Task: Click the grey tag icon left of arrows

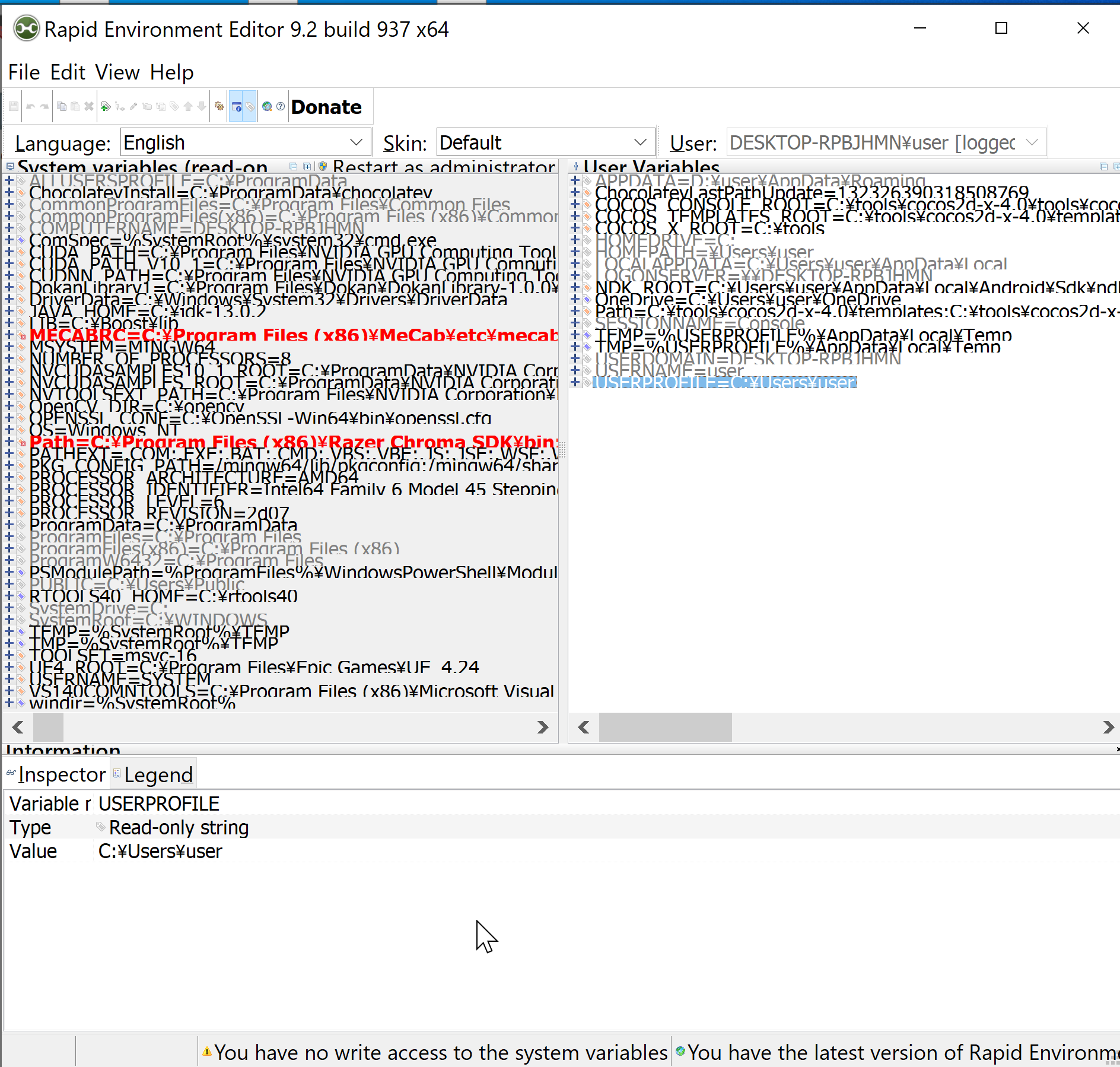Action: [174, 106]
